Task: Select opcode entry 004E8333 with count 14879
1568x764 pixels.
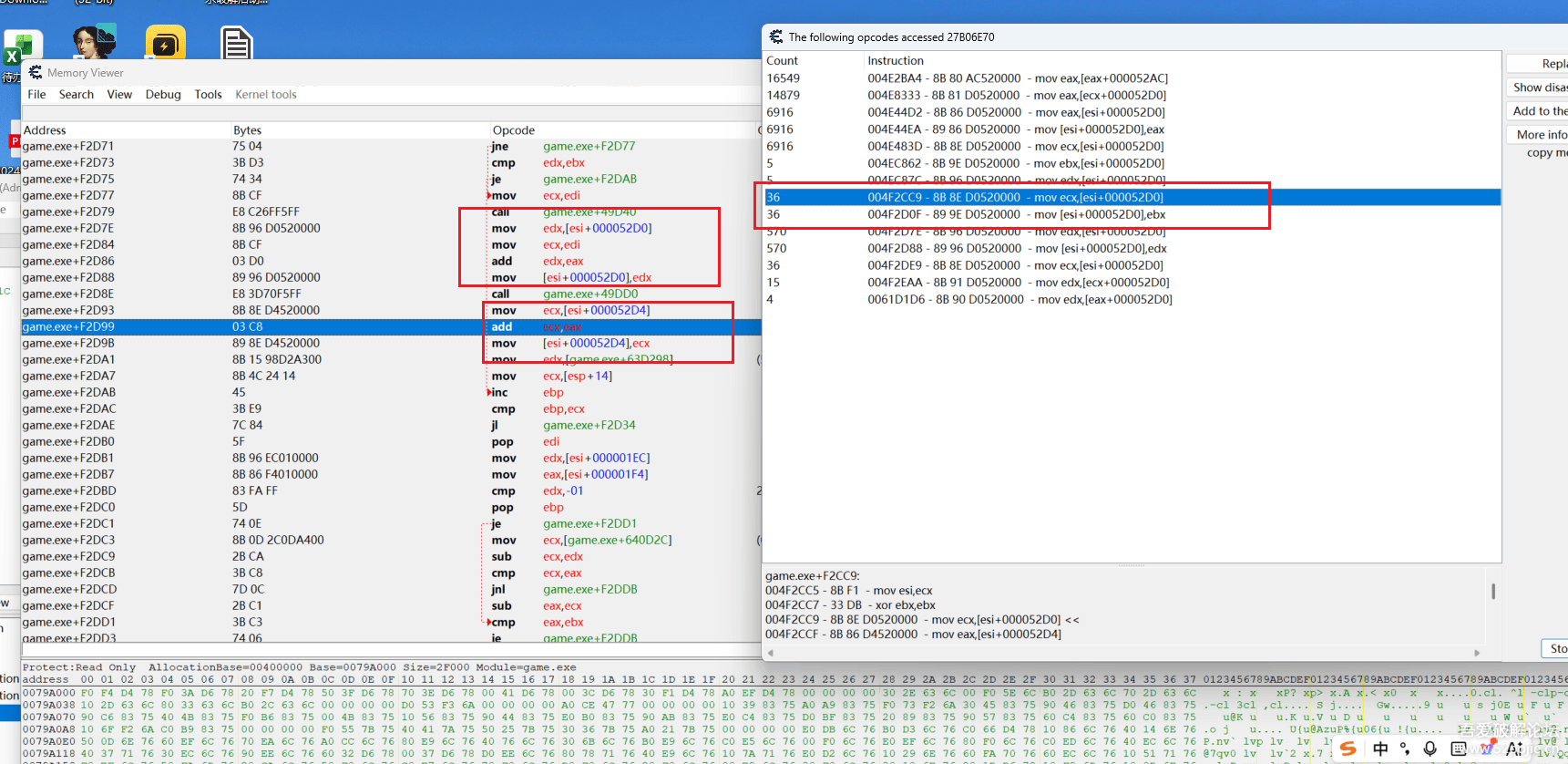Action: [x=1132, y=95]
